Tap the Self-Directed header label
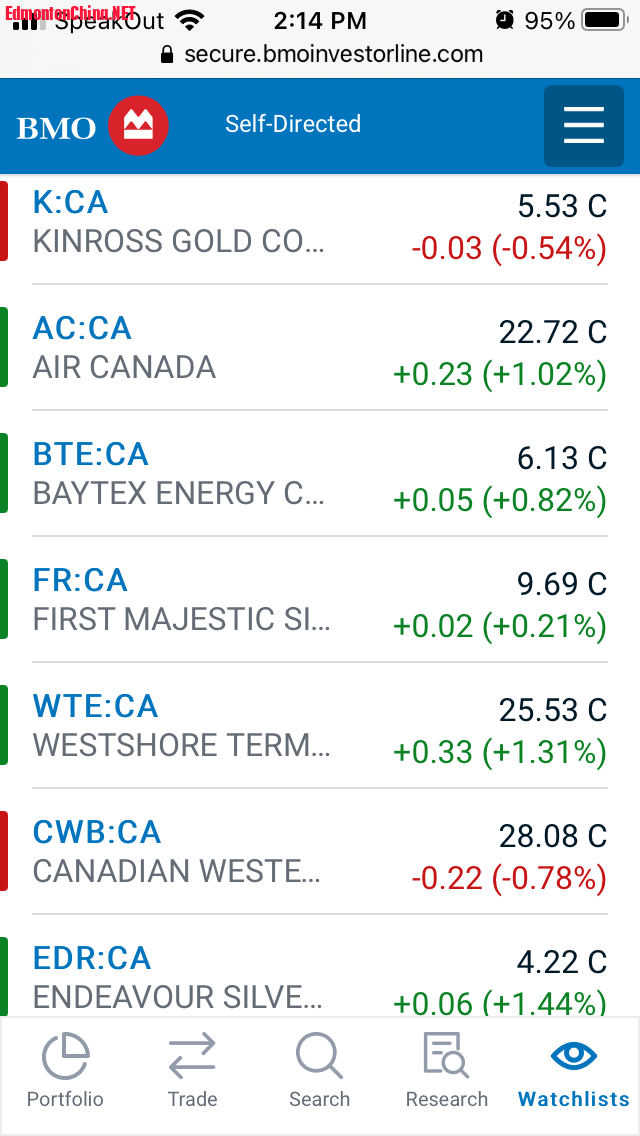This screenshot has width=640, height=1136. tap(293, 124)
